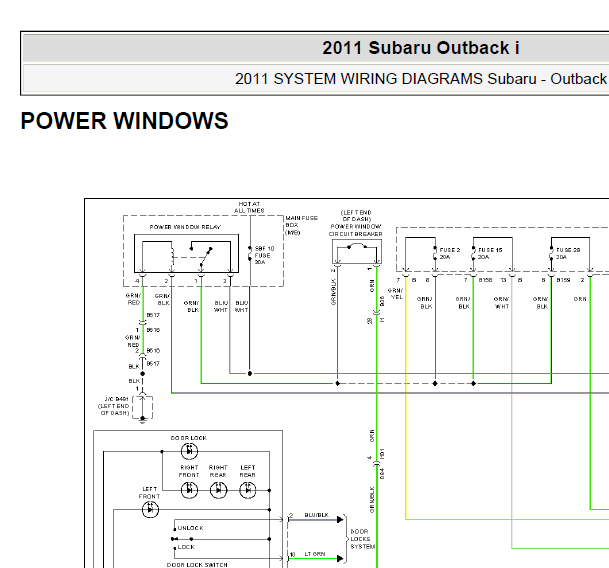609x568 pixels.
Task: Click the "POWER WINDOWS" heading
Action: click(x=124, y=120)
